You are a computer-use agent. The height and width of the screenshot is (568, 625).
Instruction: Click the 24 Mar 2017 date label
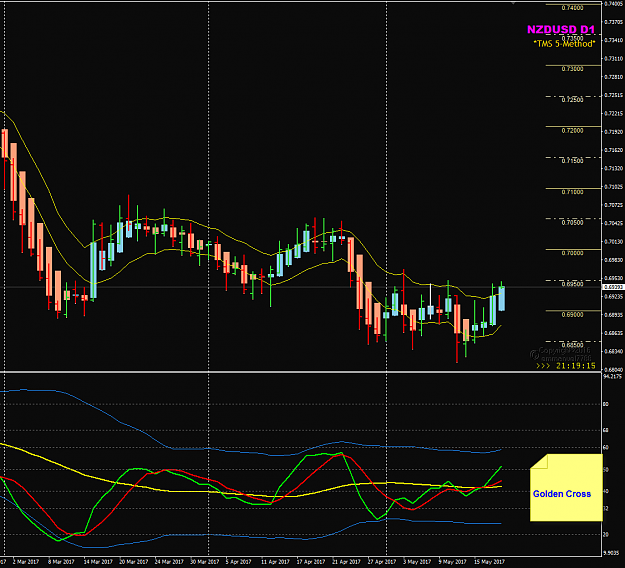169,562
